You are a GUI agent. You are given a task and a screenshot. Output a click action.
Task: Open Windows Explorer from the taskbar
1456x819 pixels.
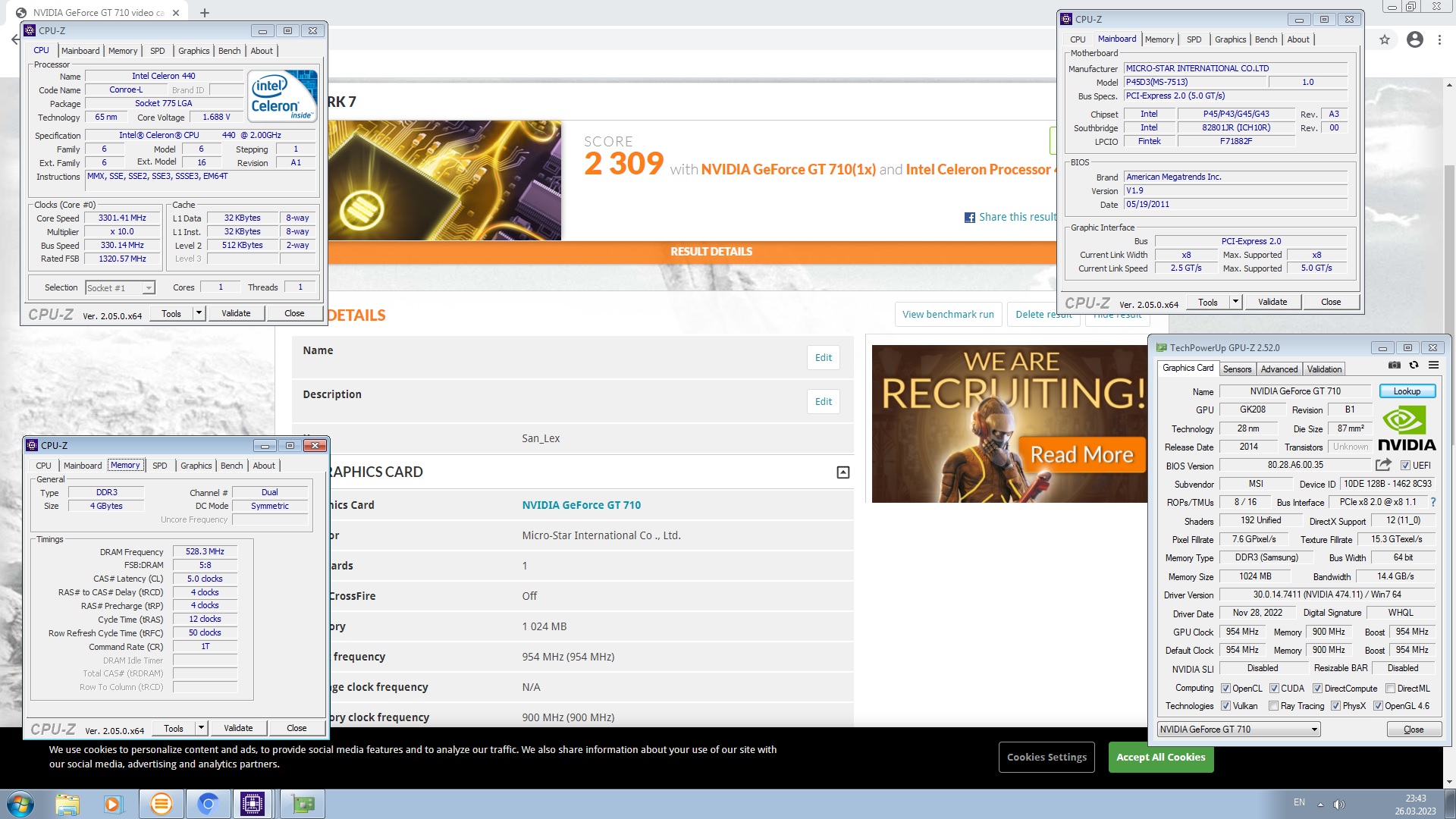67,804
